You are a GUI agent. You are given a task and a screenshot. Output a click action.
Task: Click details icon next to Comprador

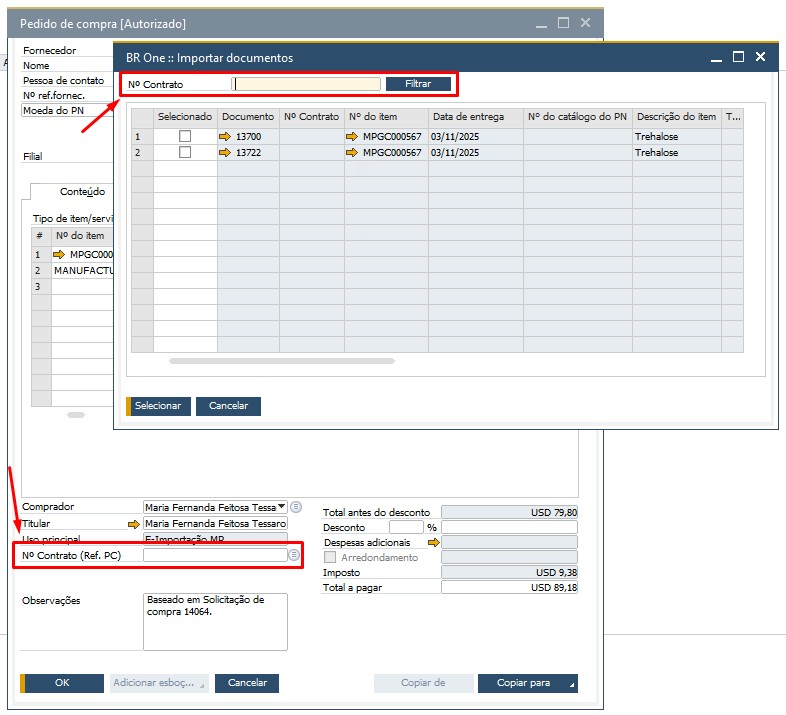pos(296,507)
